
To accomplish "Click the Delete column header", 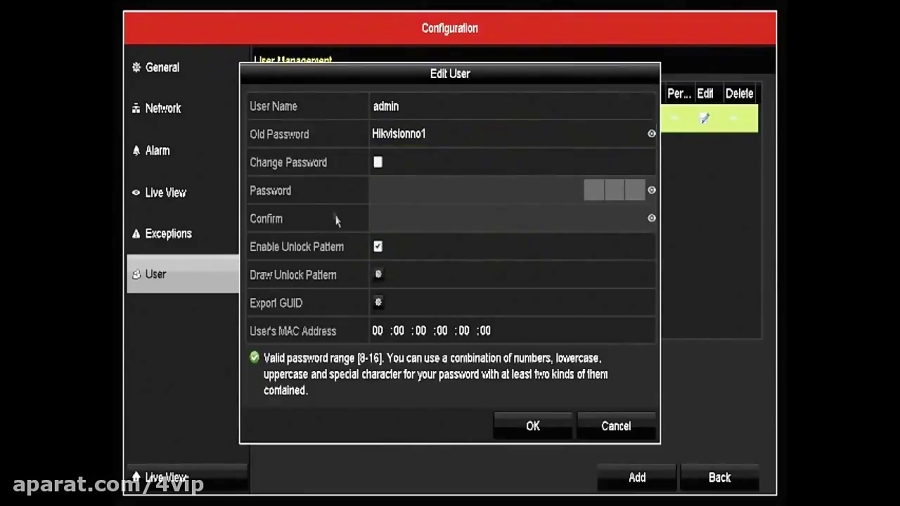I will (739, 94).
